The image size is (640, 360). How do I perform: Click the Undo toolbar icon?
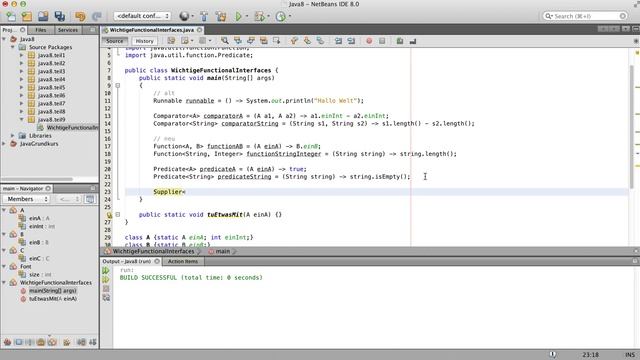pyautogui.click(x=80, y=16)
